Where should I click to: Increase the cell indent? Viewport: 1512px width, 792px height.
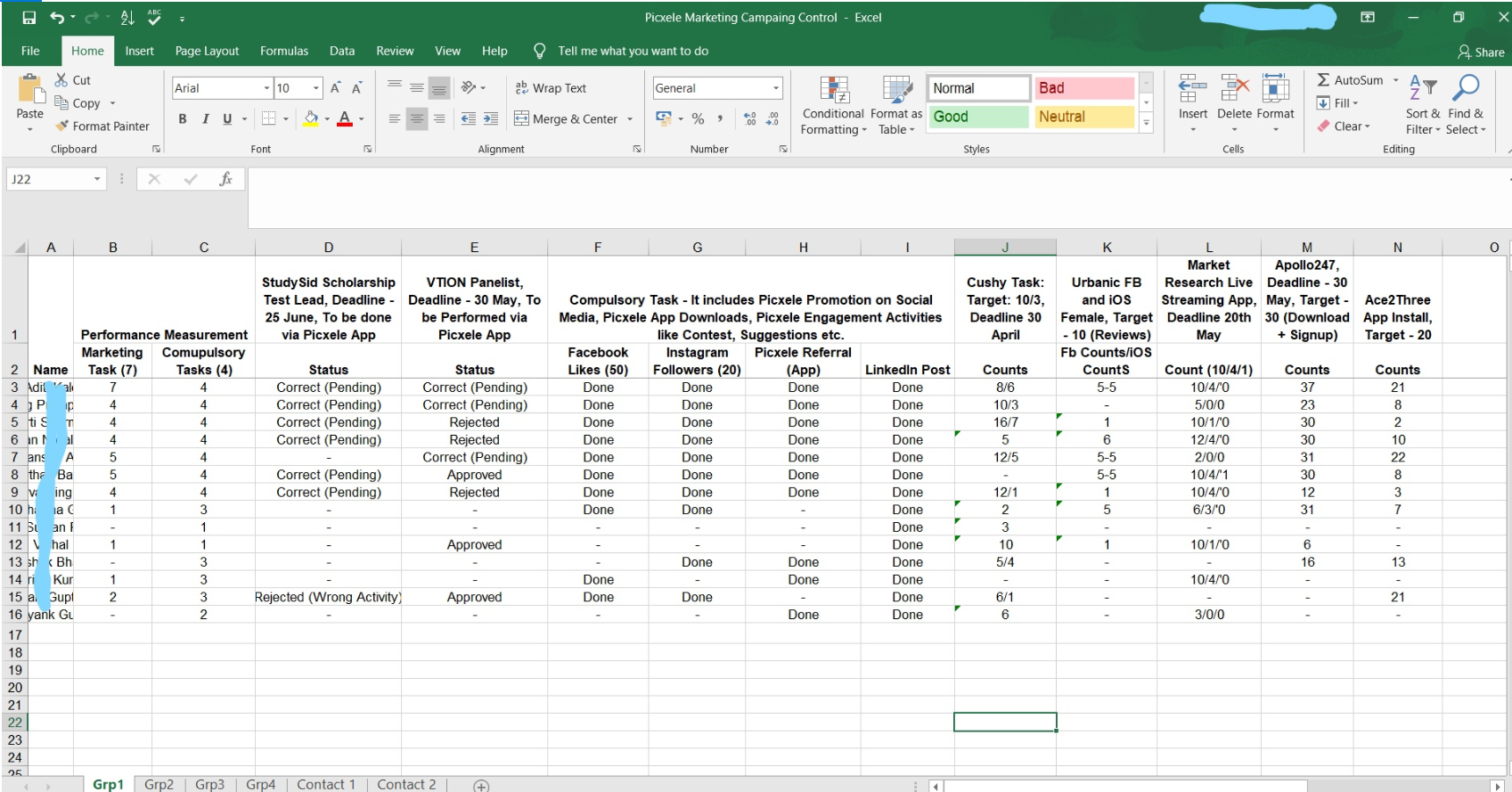[x=491, y=118]
